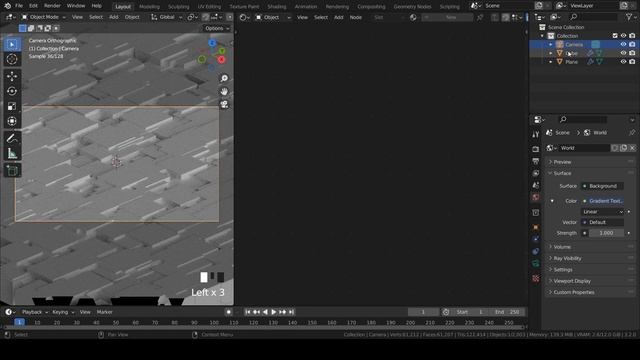Disable Camera in renders
The width and height of the screenshot is (640, 360).
tap(632, 44)
